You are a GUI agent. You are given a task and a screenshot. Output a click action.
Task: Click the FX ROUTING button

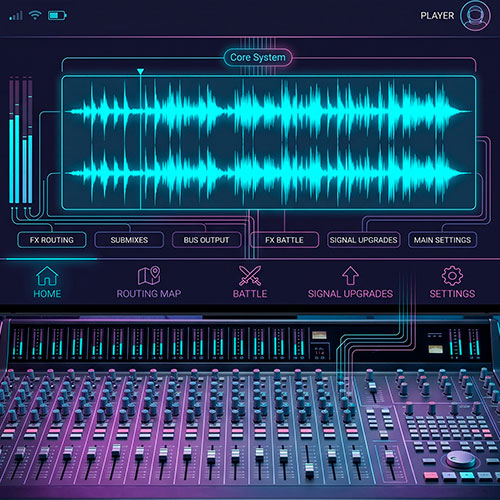pos(52,240)
